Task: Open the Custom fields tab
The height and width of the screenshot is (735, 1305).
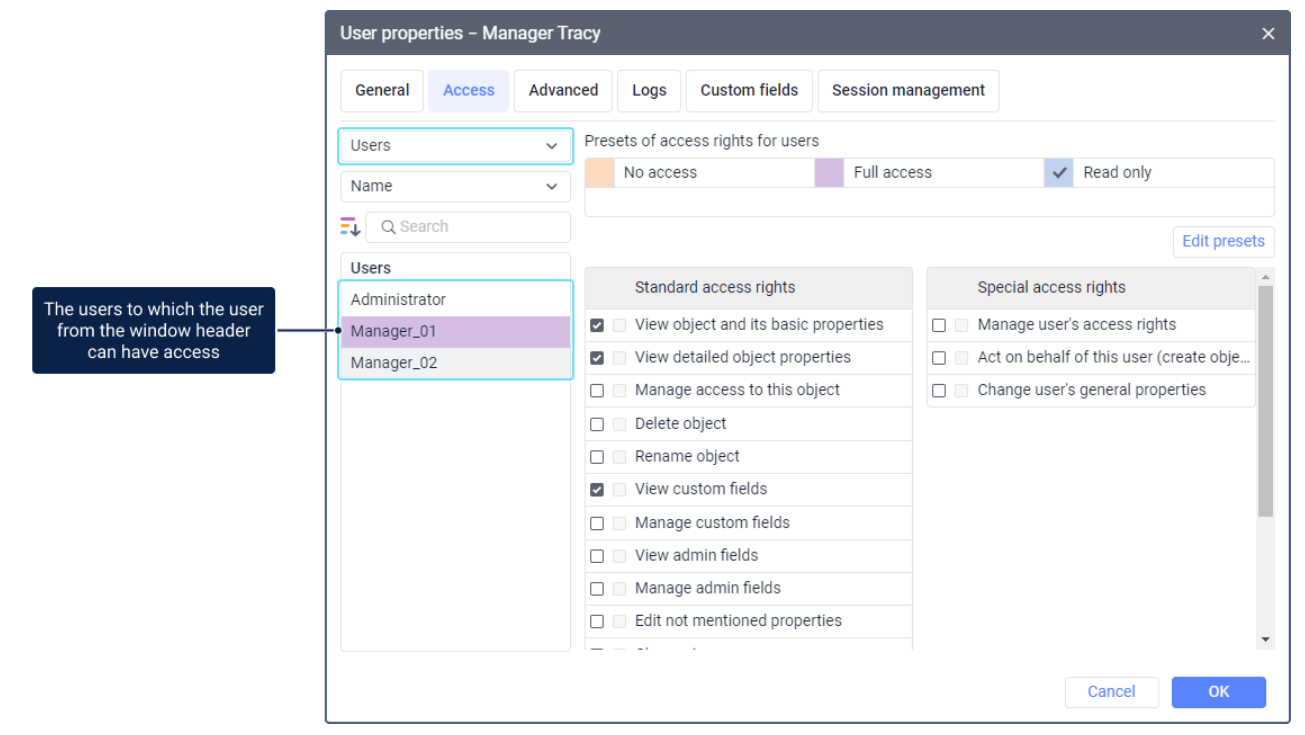Action: pyautogui.click(x=749, y=90)
